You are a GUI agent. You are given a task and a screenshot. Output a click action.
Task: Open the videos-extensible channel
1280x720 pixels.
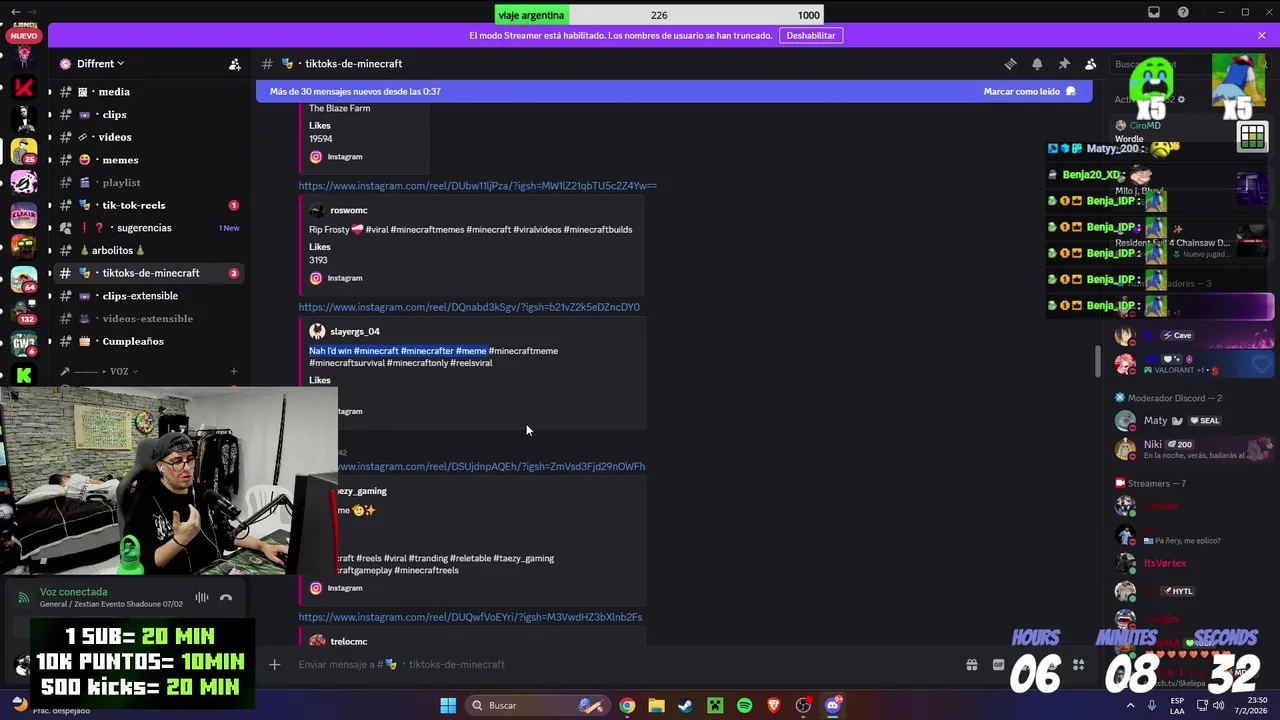coord(149,319)
